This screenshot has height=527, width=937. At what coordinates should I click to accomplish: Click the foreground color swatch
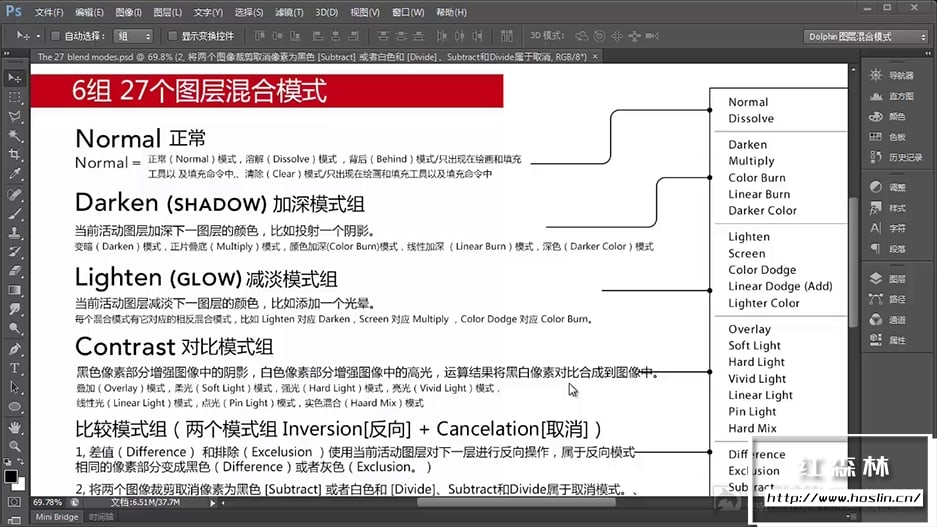11,476
